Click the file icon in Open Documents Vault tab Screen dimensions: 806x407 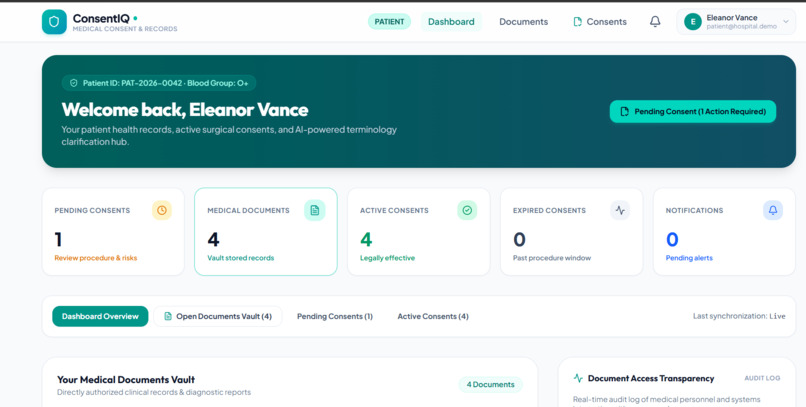pyautogui.click(x=168, y=316)
